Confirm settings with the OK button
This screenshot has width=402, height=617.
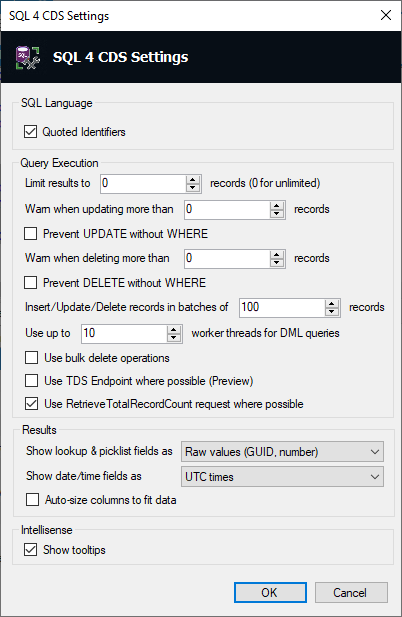270,593
